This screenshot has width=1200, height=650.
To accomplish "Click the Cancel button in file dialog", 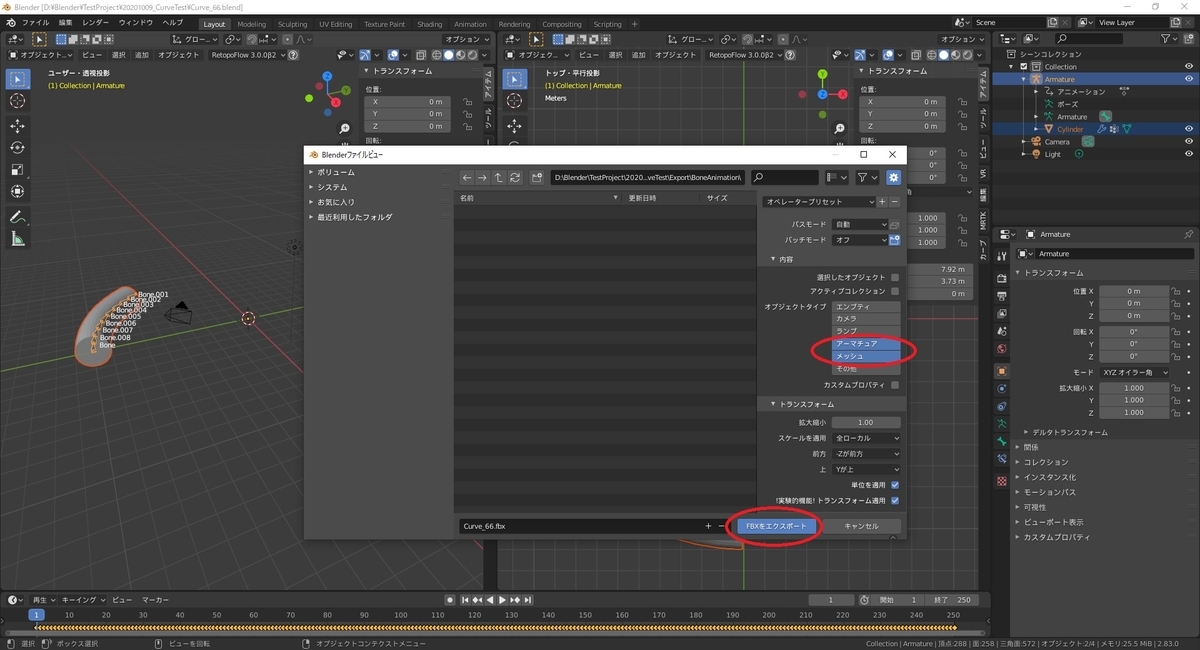I will tap(861, 526).
